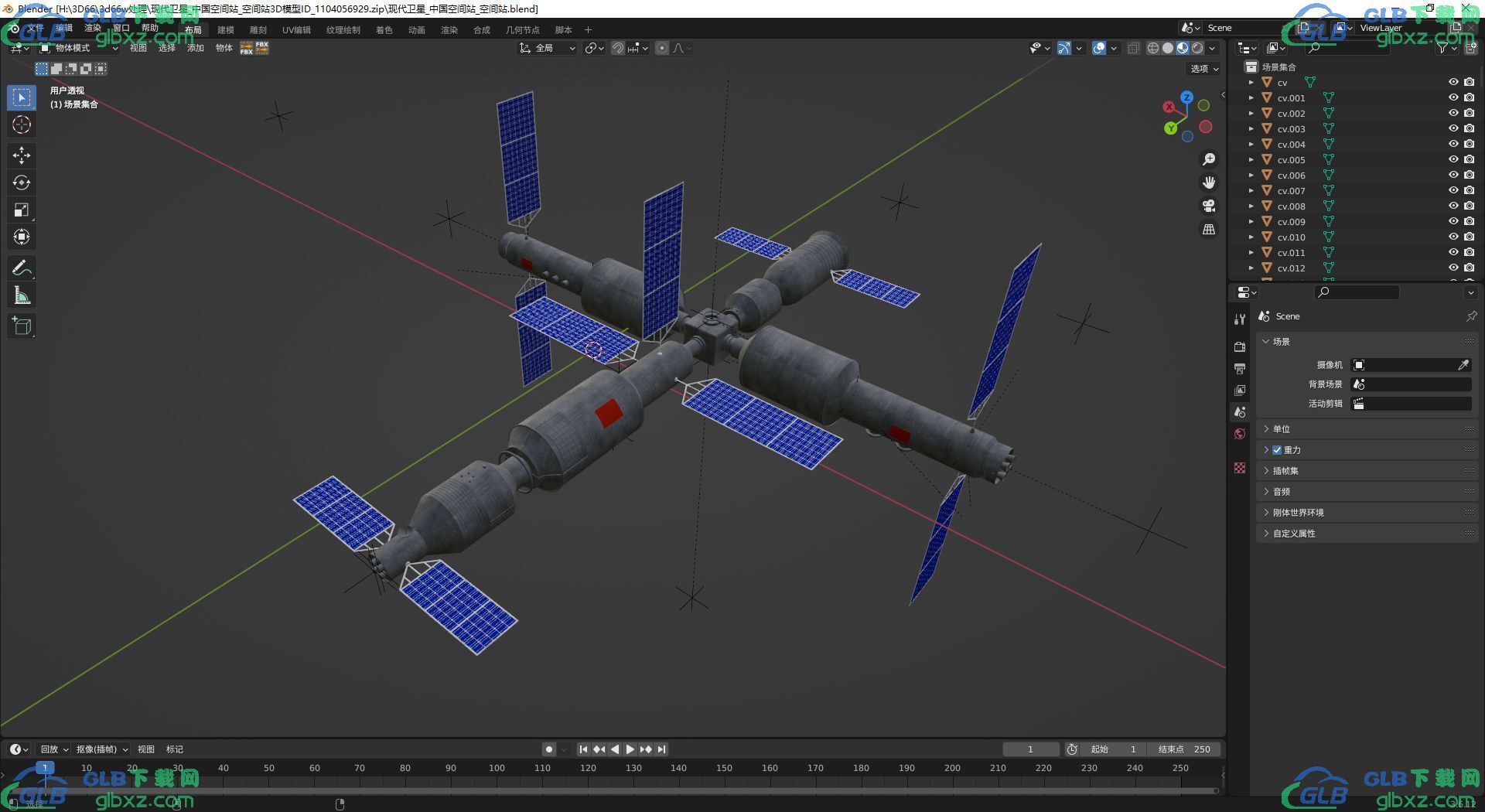The width and height of the screenshot is (1485, 812).
Task: Switch to solid viewport shading
Action: pos(1168,48)
